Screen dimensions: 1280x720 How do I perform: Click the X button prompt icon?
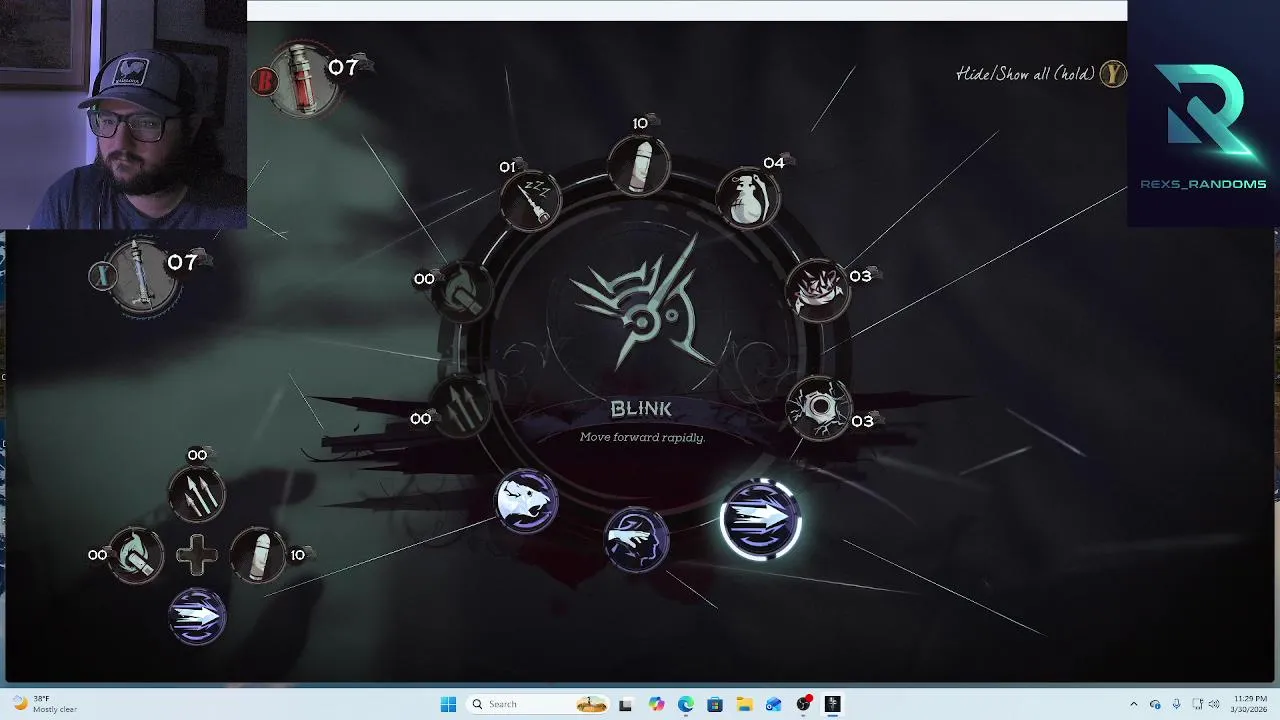(103, 276)
